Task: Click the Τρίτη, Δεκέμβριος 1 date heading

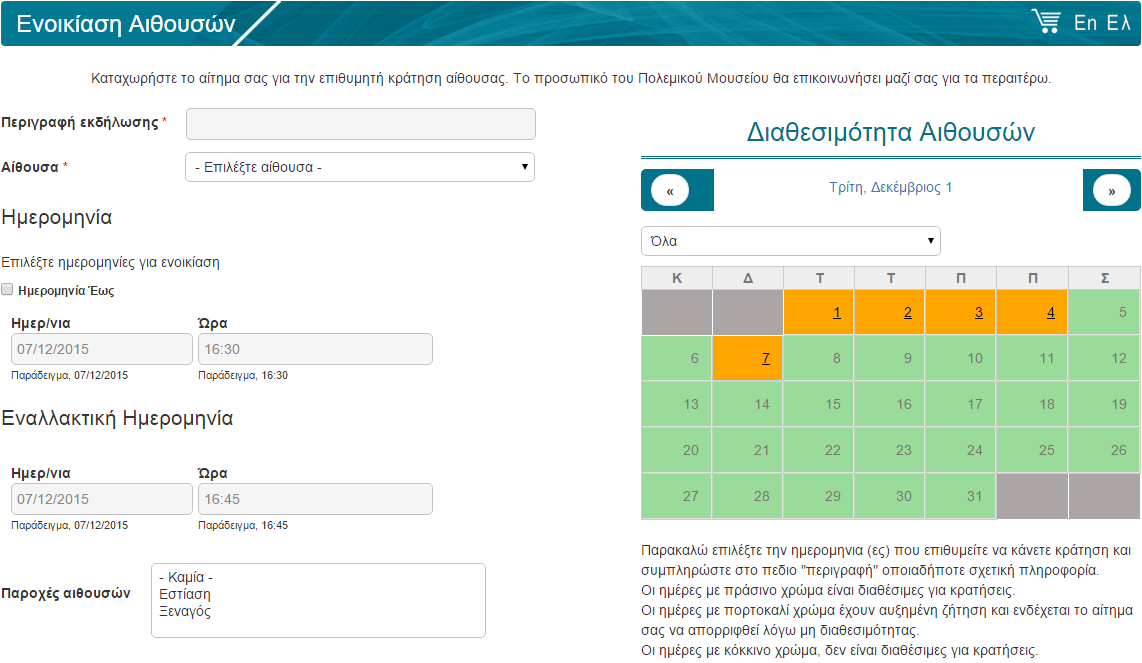Action: point(891,187)
